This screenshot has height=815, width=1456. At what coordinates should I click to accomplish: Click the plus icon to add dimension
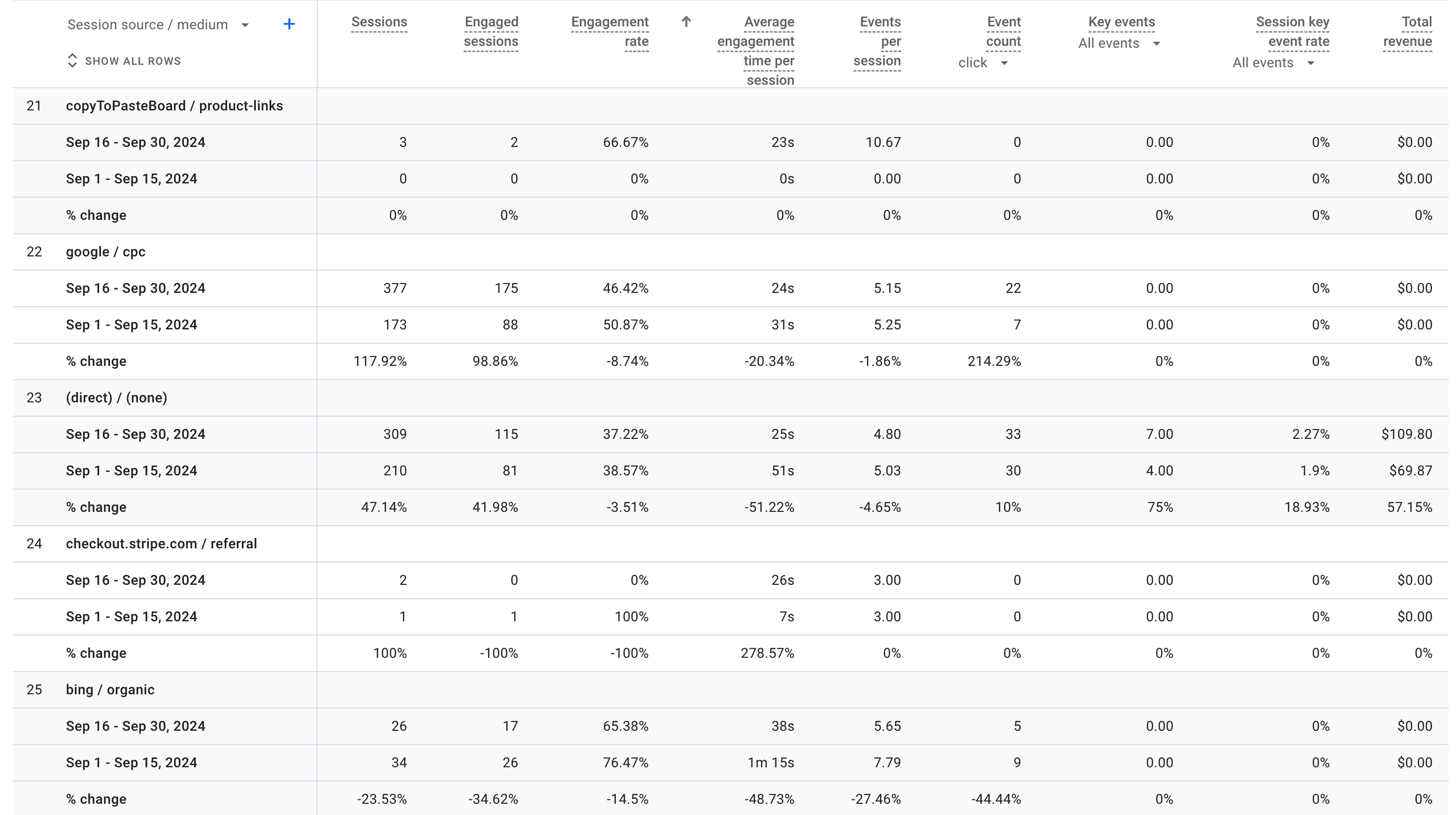tap(289, 24)
